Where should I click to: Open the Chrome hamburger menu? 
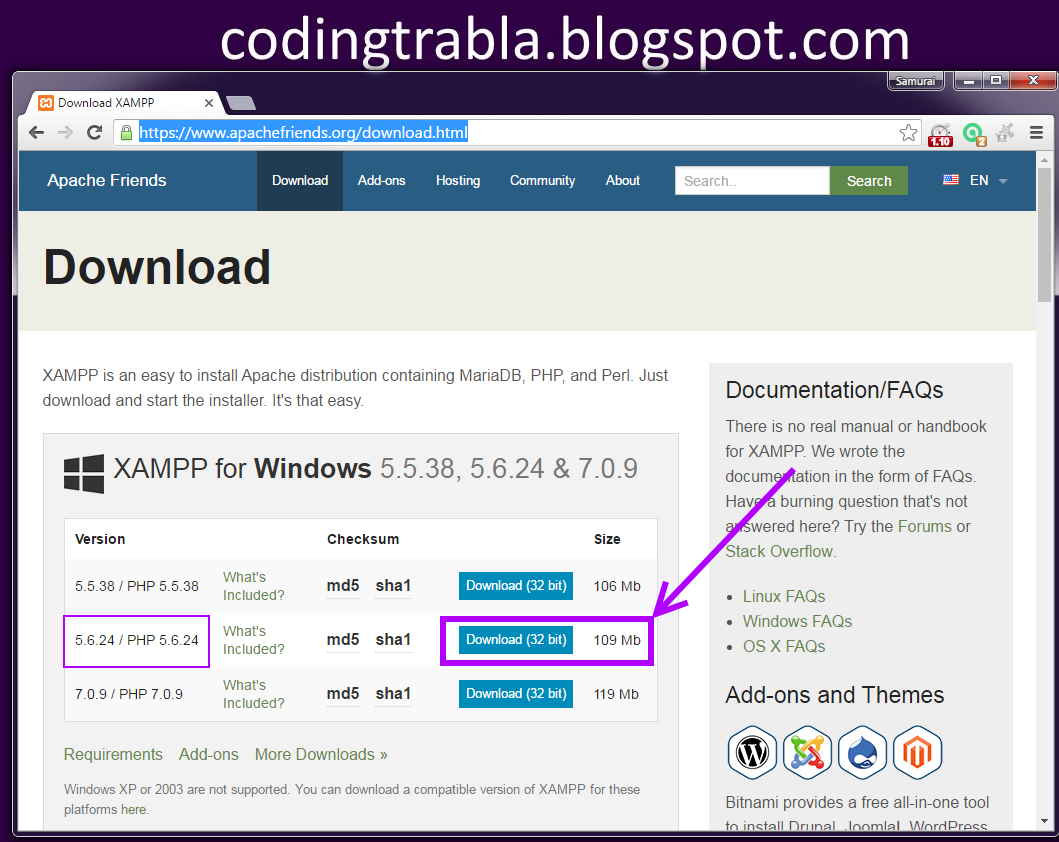pos(1036,132)
